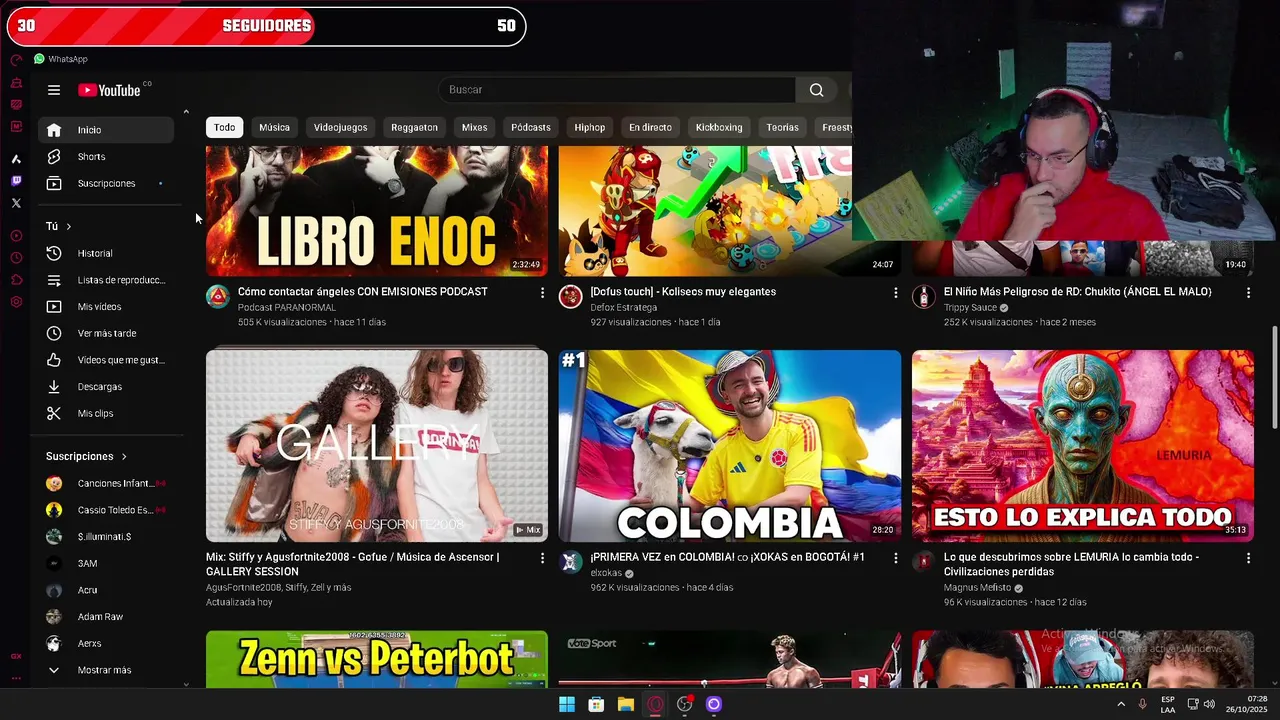Open the Magnus Mefisto channel avatar
Viewport: 1280px width, 720px height.
click(923, 561)
